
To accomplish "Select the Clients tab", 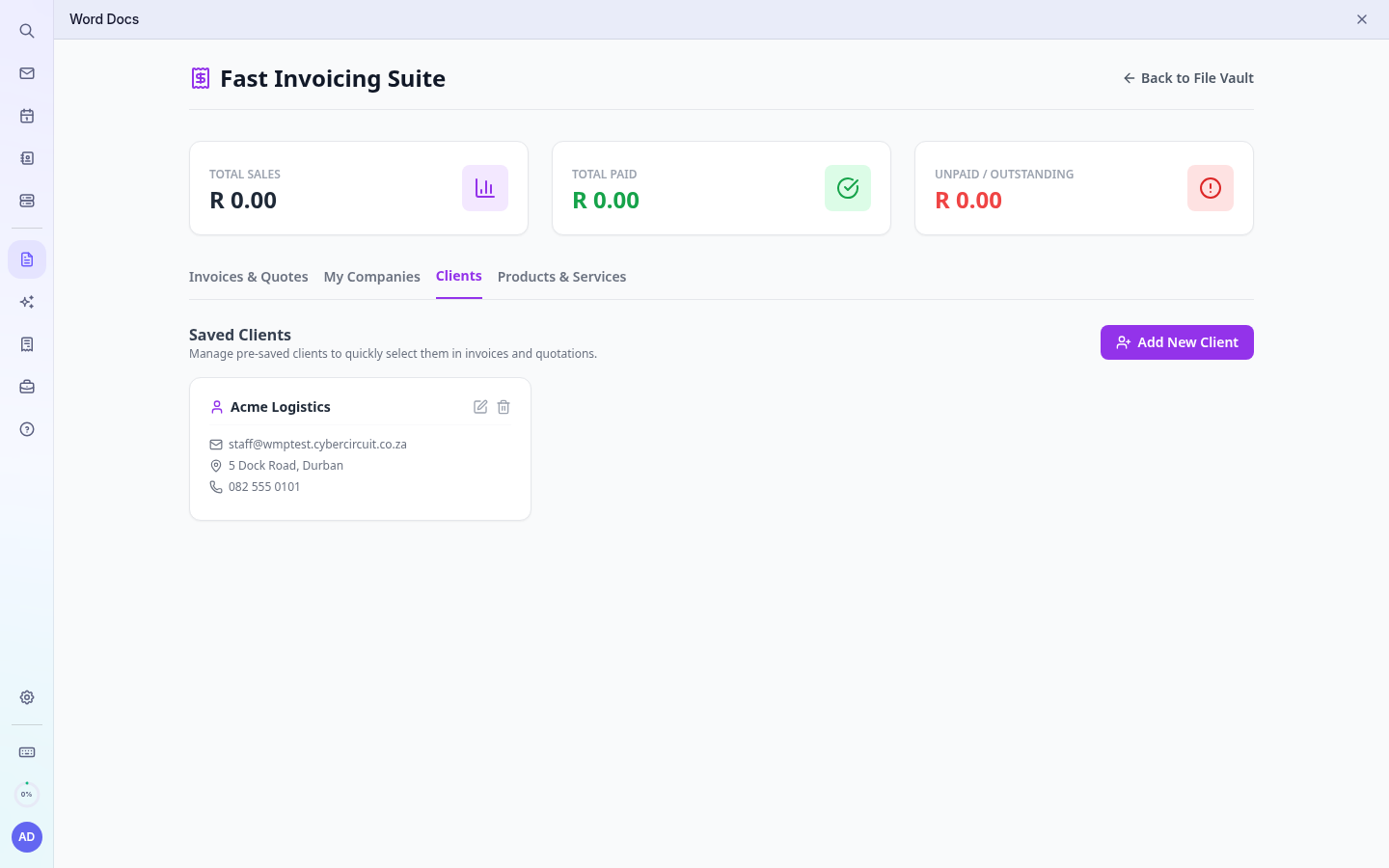I will 459,276.
